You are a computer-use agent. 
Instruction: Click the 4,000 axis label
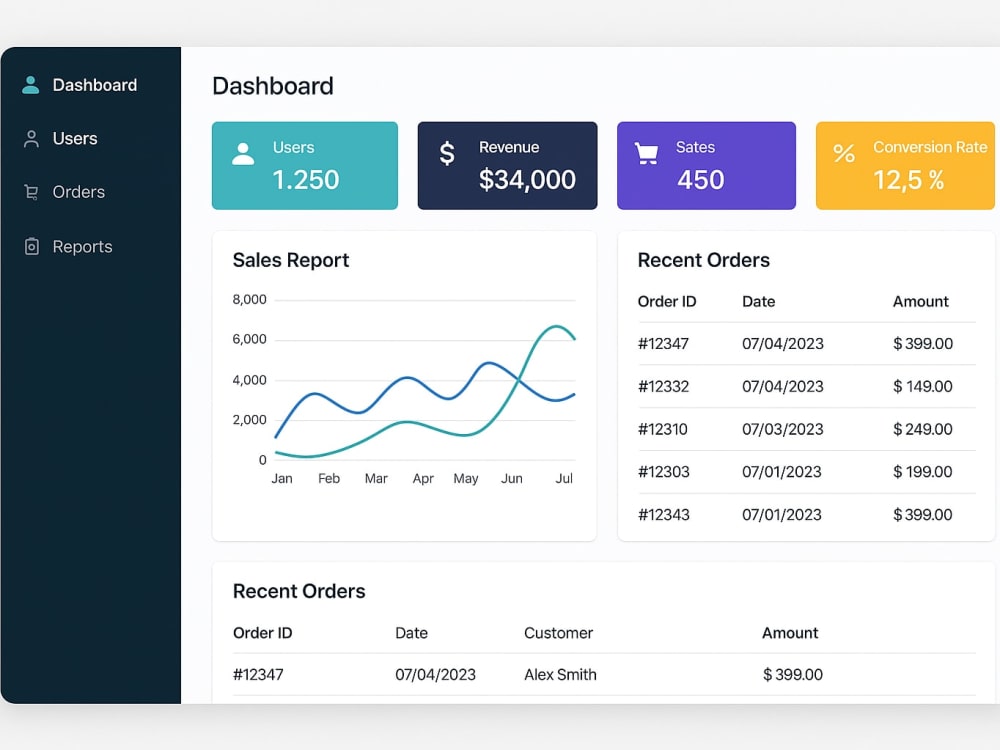click(249, 381)
